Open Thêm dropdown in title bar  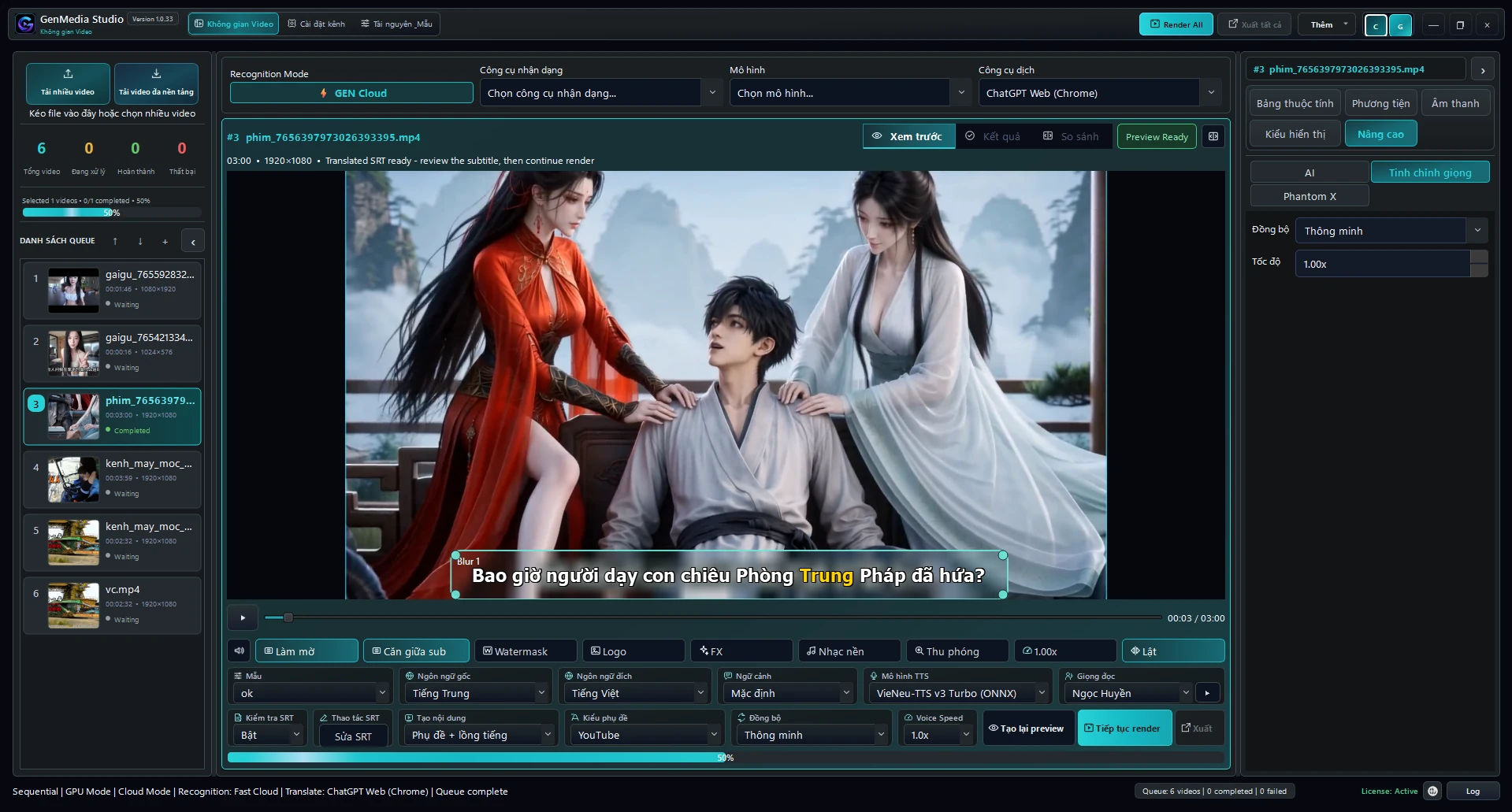(x=1328, y=24)
